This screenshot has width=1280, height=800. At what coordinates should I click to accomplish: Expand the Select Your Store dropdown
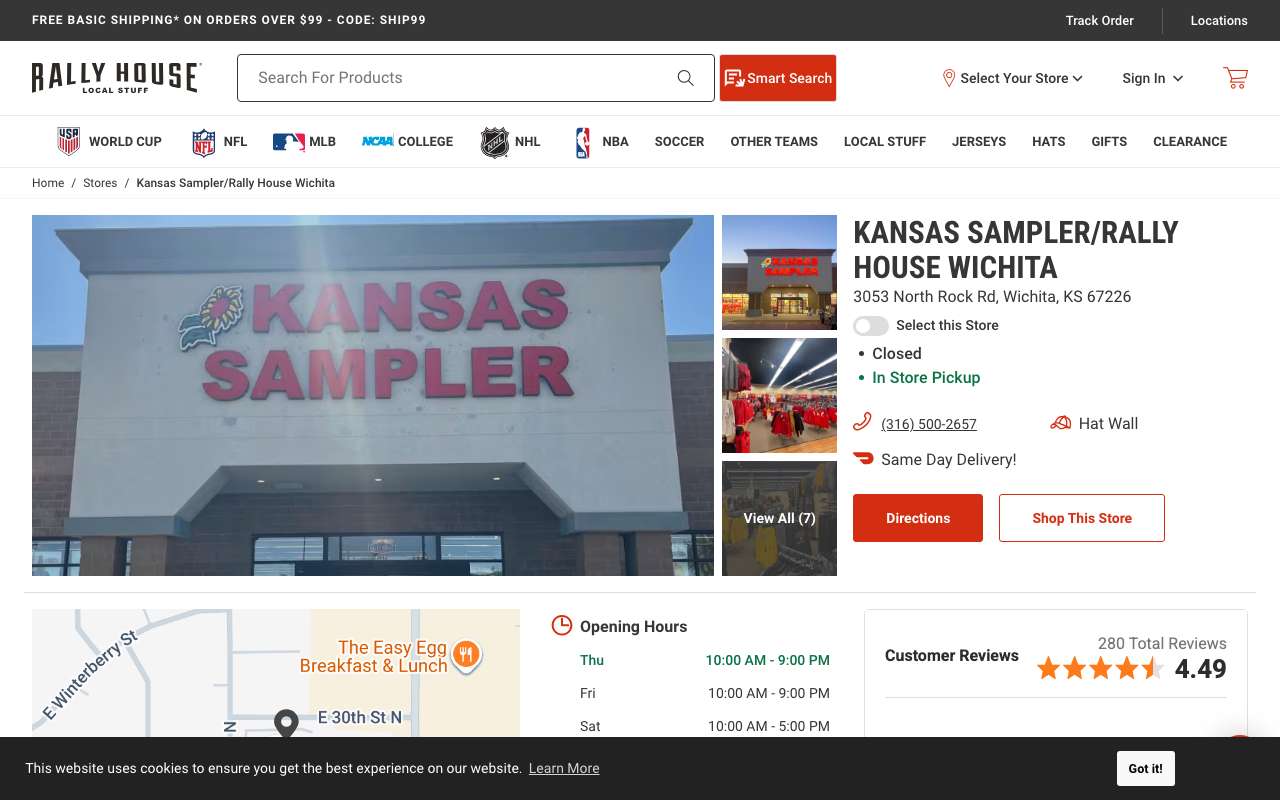point(1012,78)
